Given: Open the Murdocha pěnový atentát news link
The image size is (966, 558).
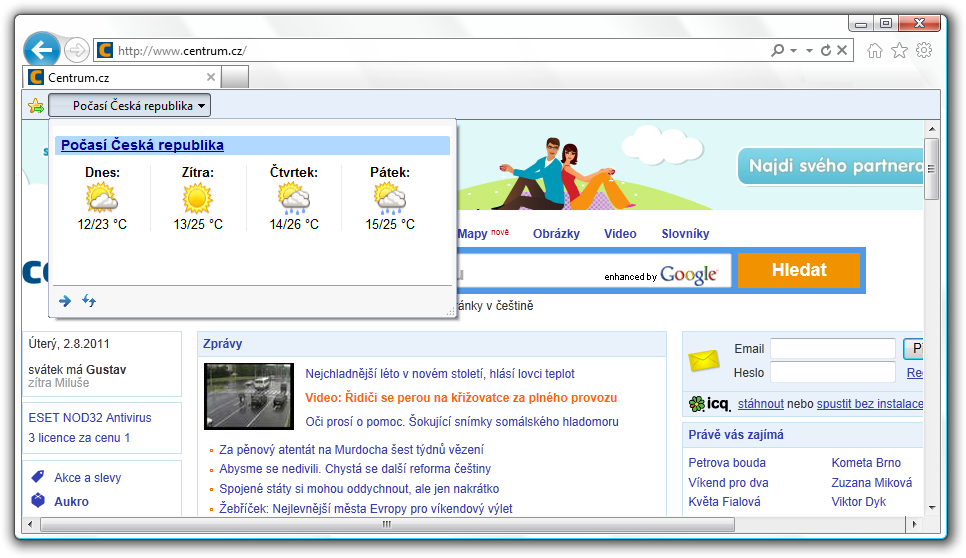Looking at the screenshot, I should [x=351, y=450].
